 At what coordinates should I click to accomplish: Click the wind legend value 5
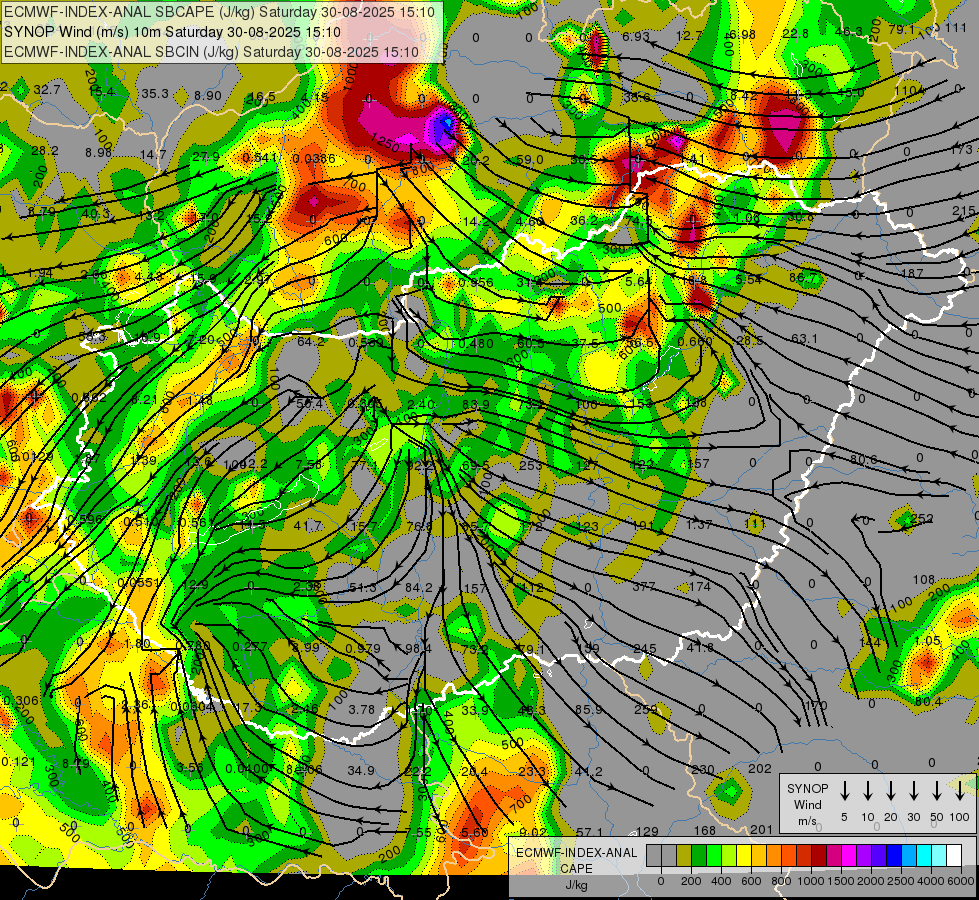tap(844, 817)
